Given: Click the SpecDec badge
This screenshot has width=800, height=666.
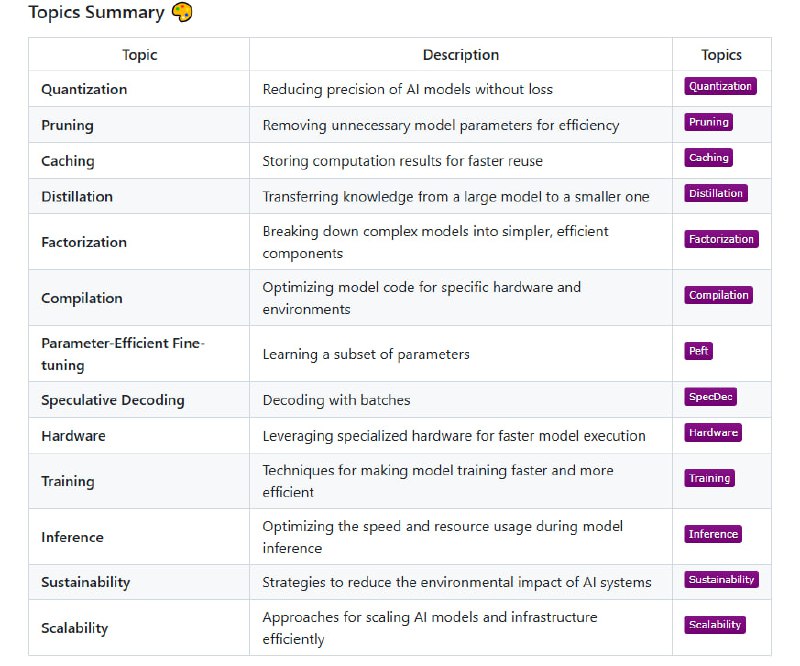Looking at the screenshot, I should coord(711,398).
